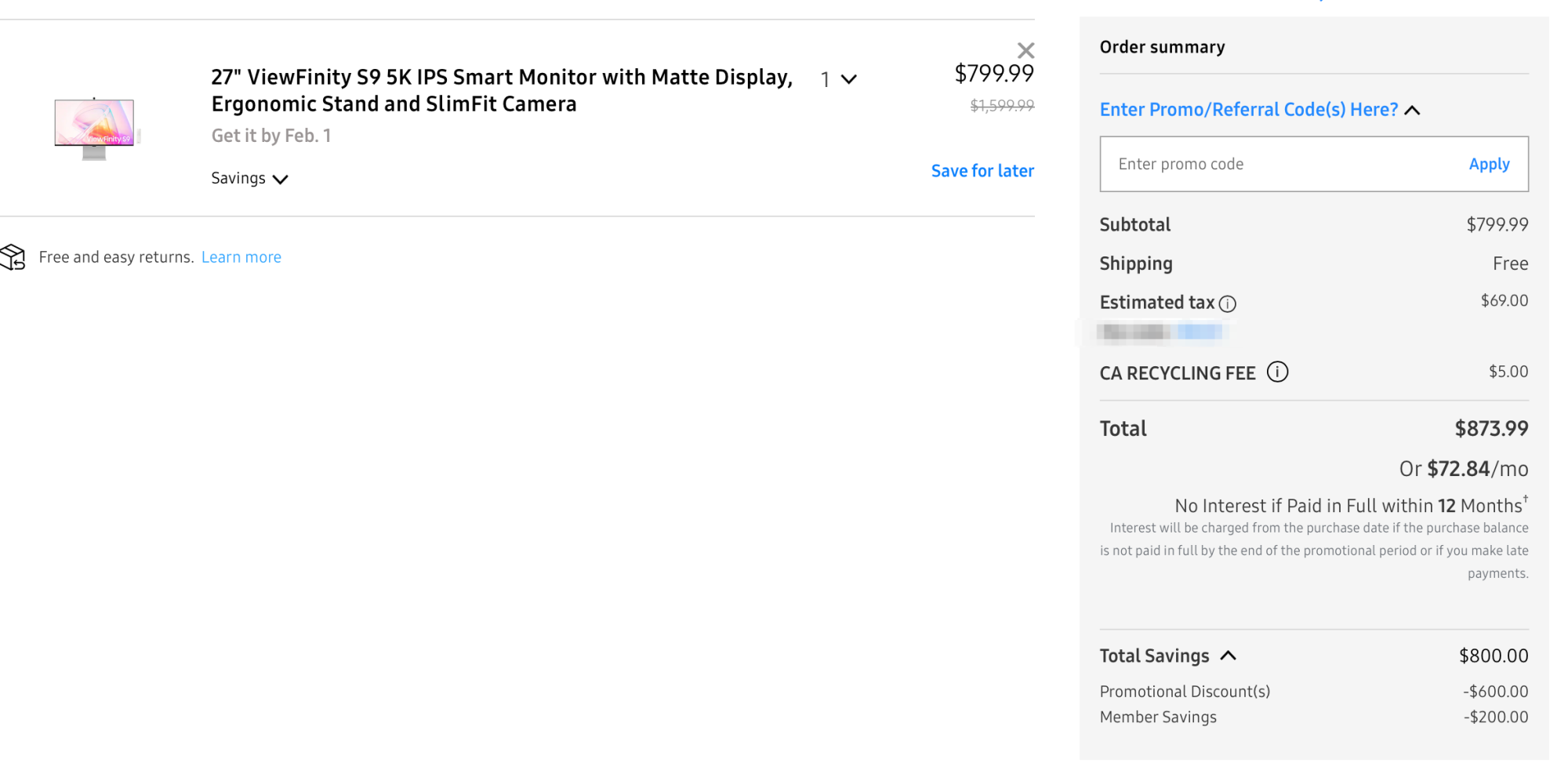The height and width of the screenshot is (774, 1568).
Task: Open the ViewFinity S9 product title
Action: (x=502, y=90)
